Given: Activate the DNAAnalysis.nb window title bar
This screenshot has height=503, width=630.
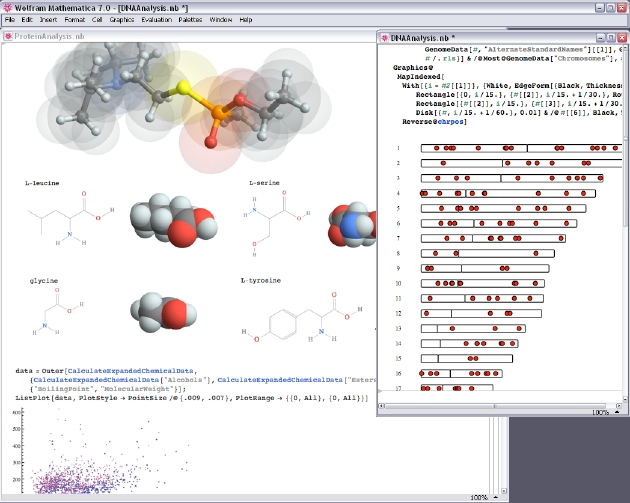Looking at the screenshot, I should pos(502,38).
